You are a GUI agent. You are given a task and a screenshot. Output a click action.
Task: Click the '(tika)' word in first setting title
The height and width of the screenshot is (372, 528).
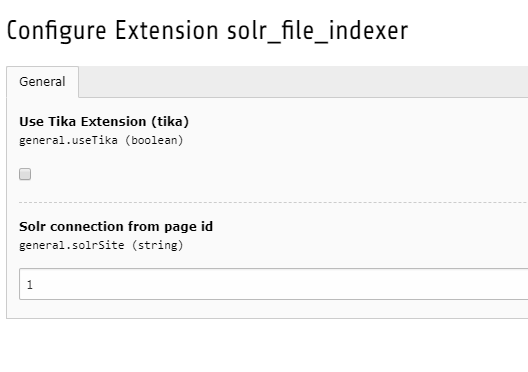(170, 122)
